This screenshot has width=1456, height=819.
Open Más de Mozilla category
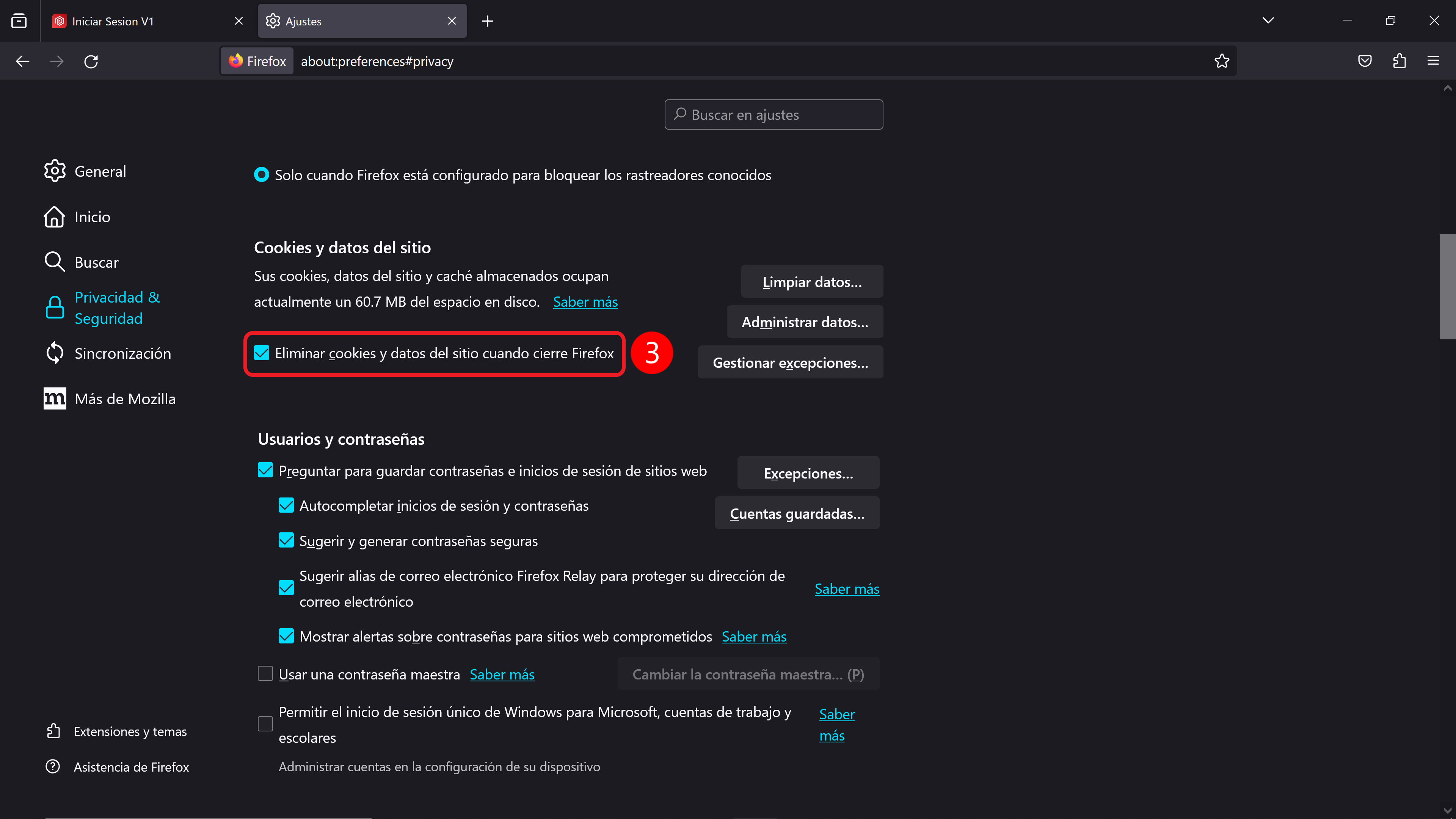pyautogui.click(x=110, y=399)
